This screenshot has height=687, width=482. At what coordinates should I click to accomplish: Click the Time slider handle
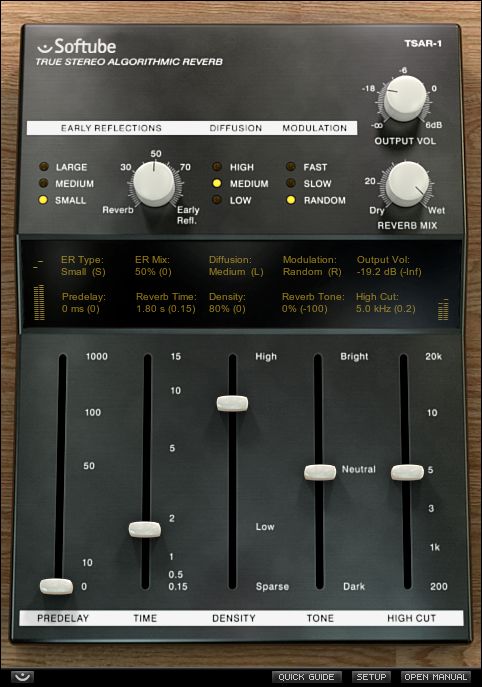[145, 529]
